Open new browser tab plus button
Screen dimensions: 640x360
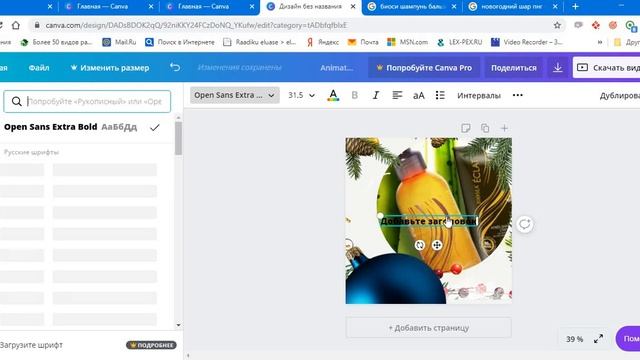[x=575, y=7]
